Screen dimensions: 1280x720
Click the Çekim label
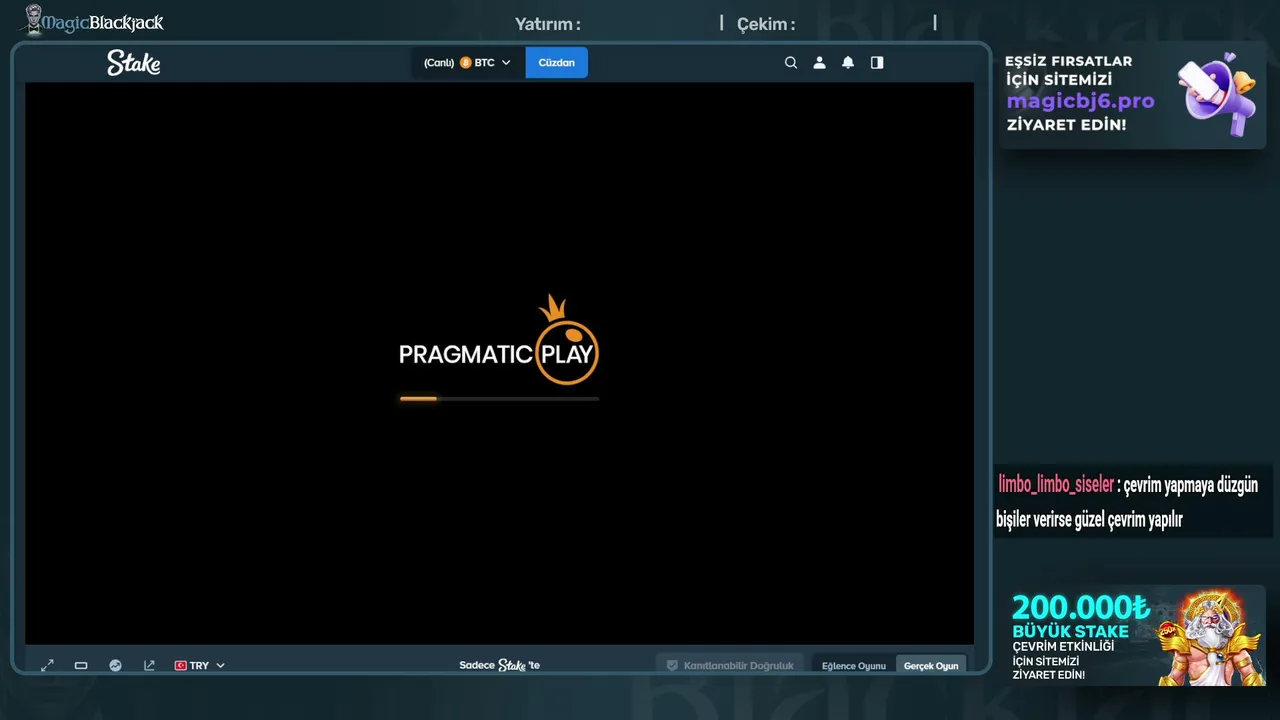[x=766, y=24]
